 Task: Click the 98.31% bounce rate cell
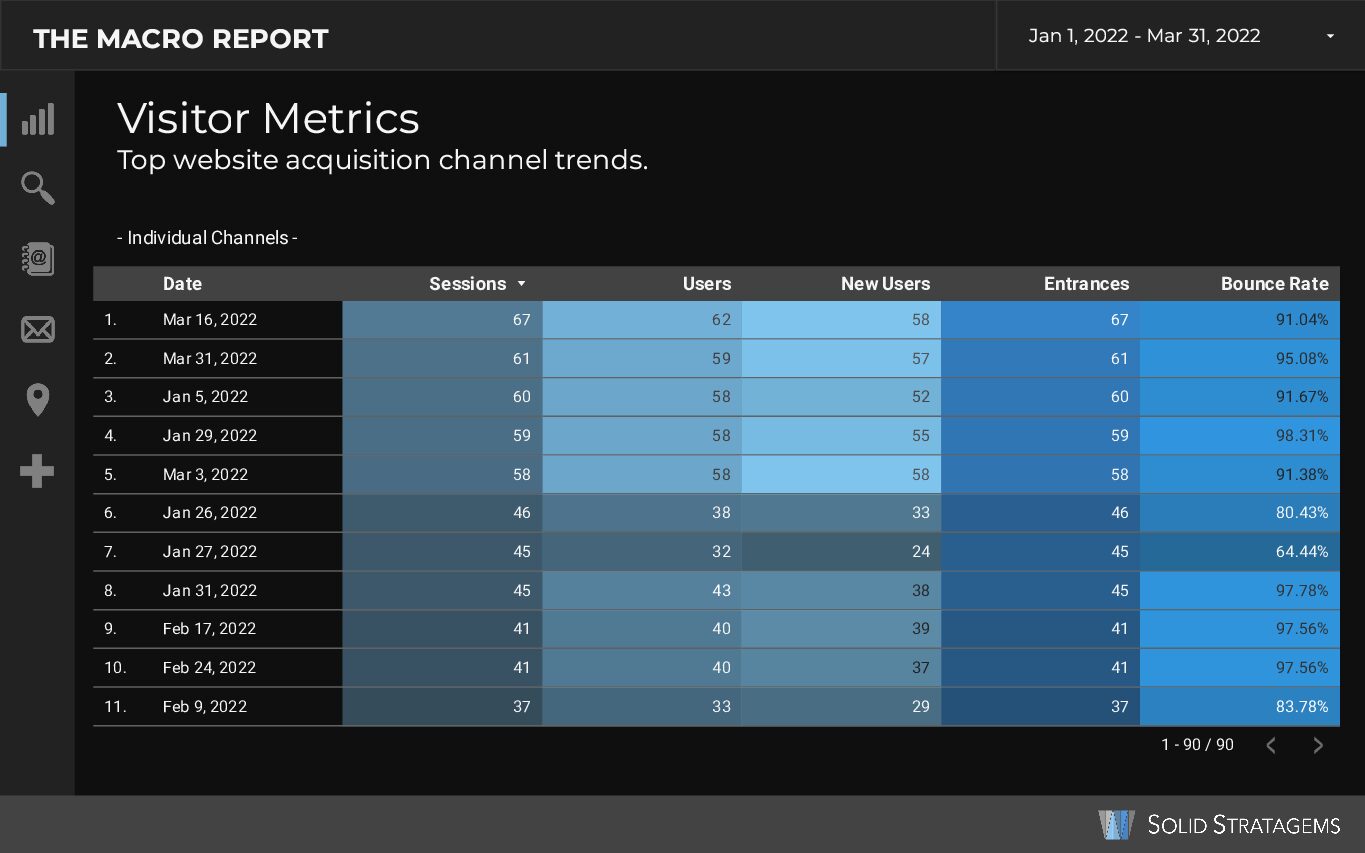[x=1240, y=436]
